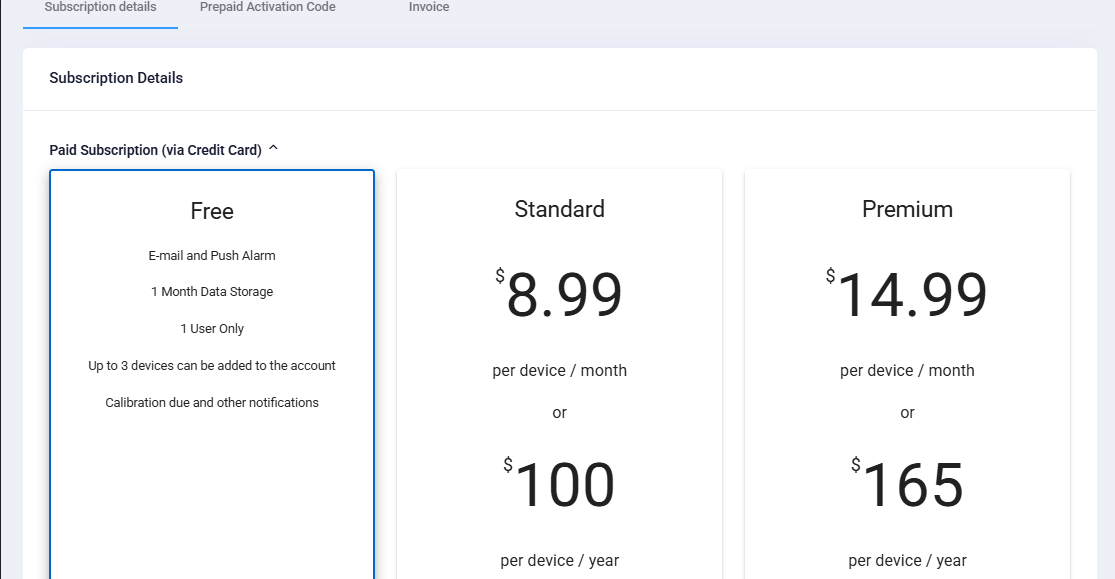Choose the Premium plan title

(x=907, y=209)
